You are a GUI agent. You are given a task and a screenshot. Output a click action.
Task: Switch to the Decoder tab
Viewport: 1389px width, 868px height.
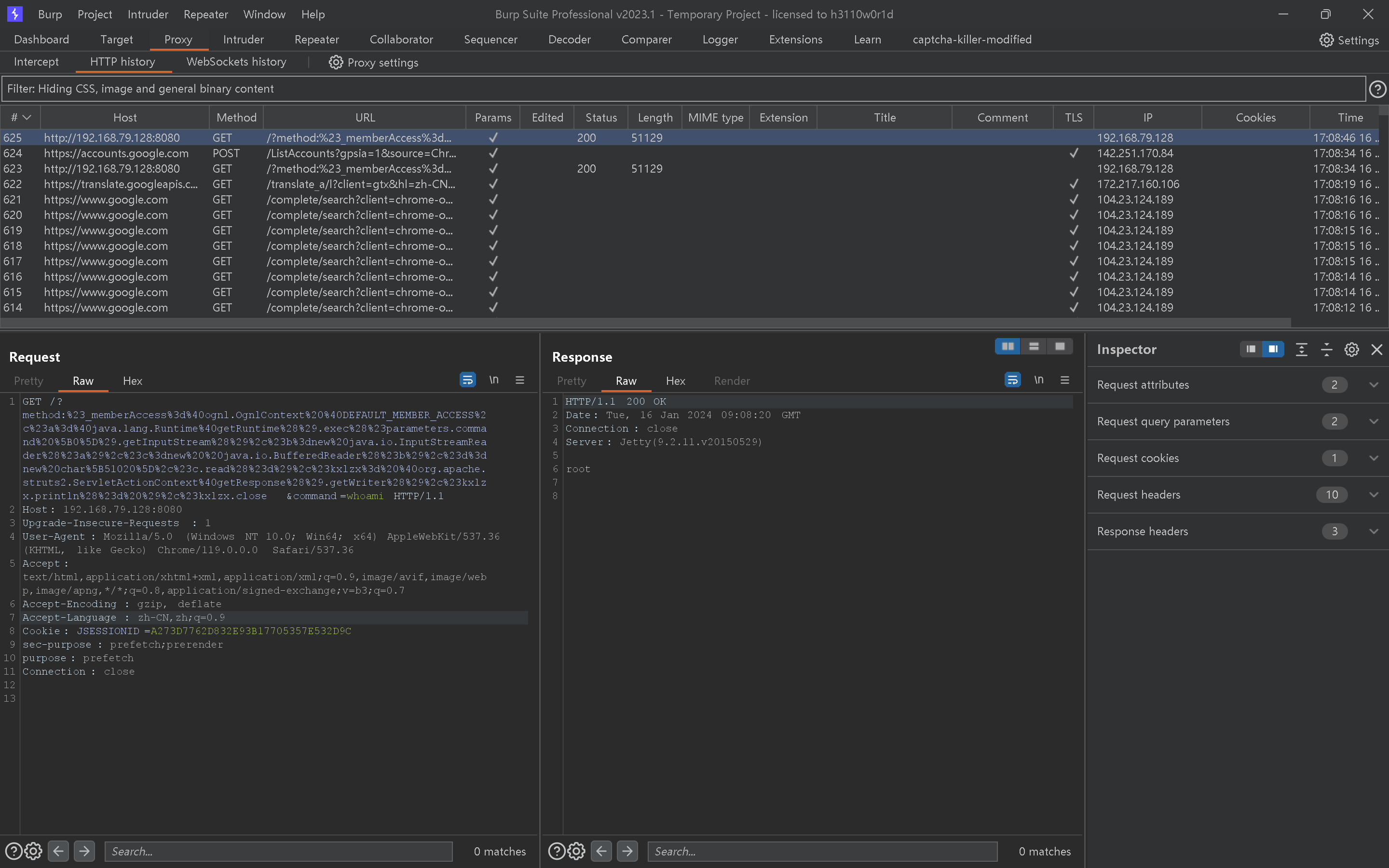570,40
